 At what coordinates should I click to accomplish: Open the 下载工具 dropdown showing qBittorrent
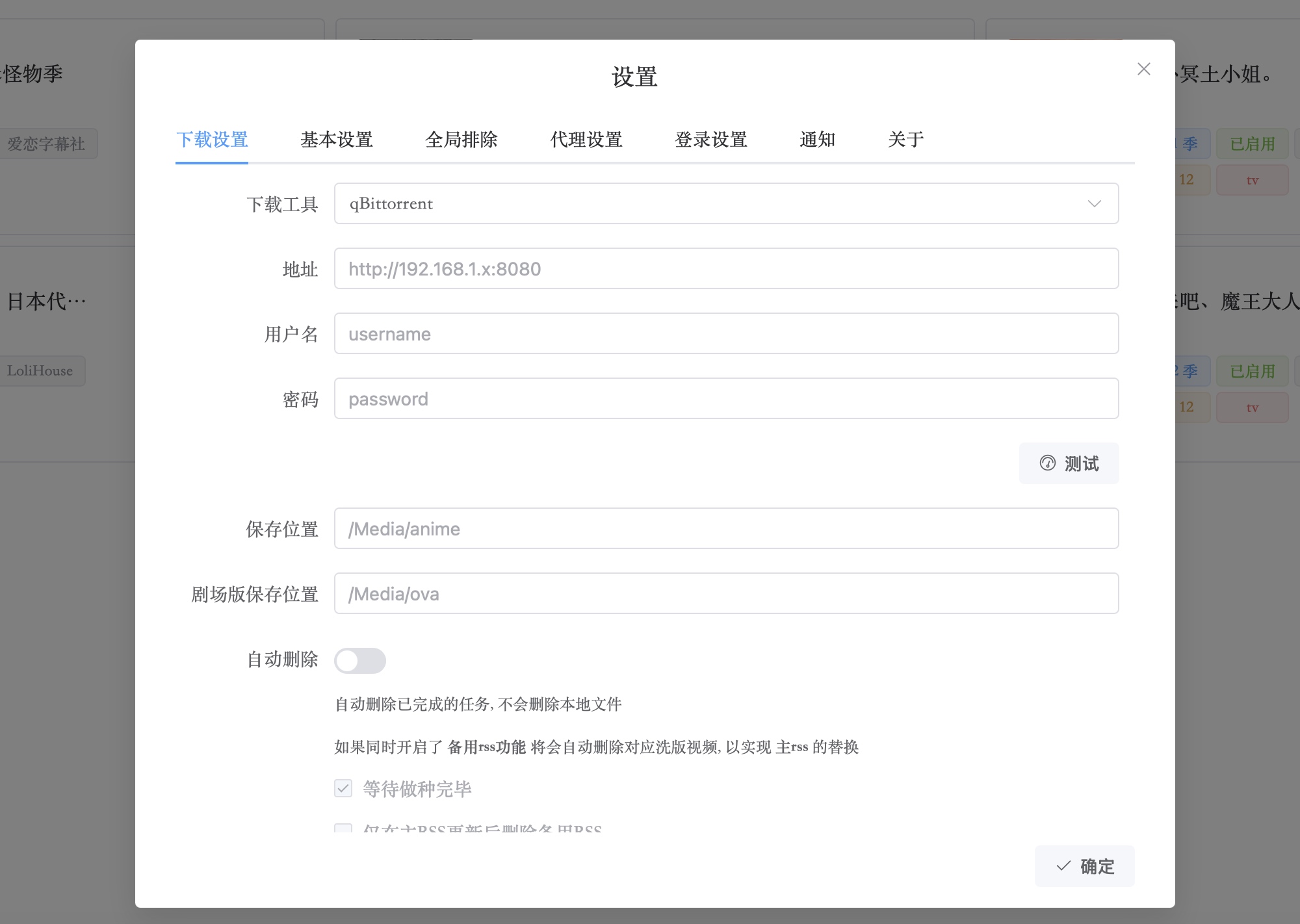[726, 203]
